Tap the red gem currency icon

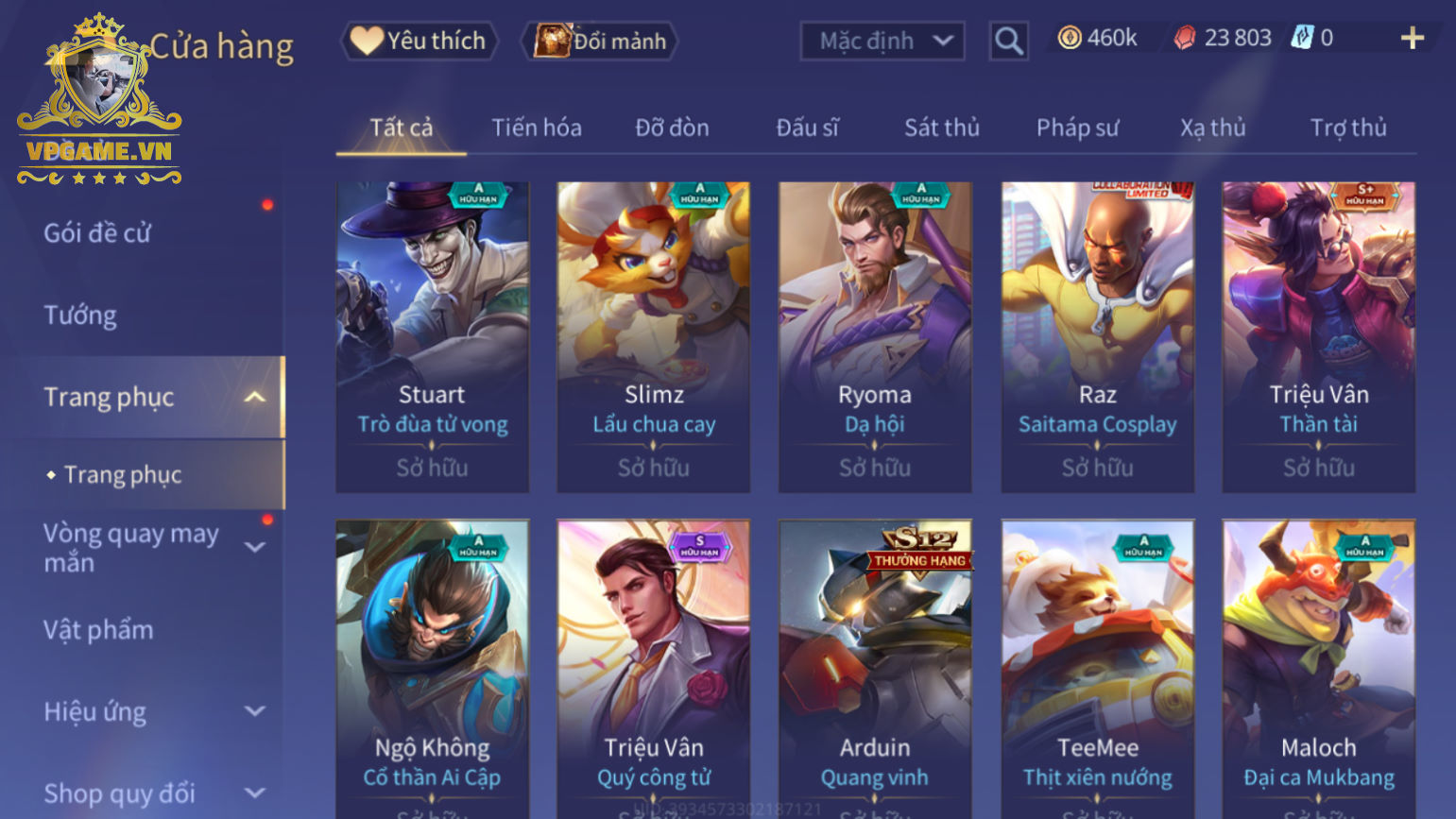[x=1185, y=38]
